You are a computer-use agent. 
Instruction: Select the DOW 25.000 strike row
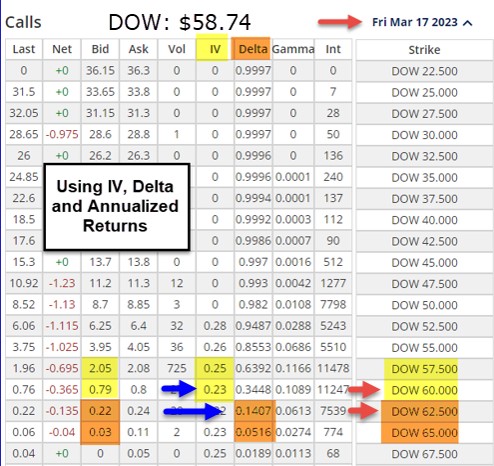[424, 92]
